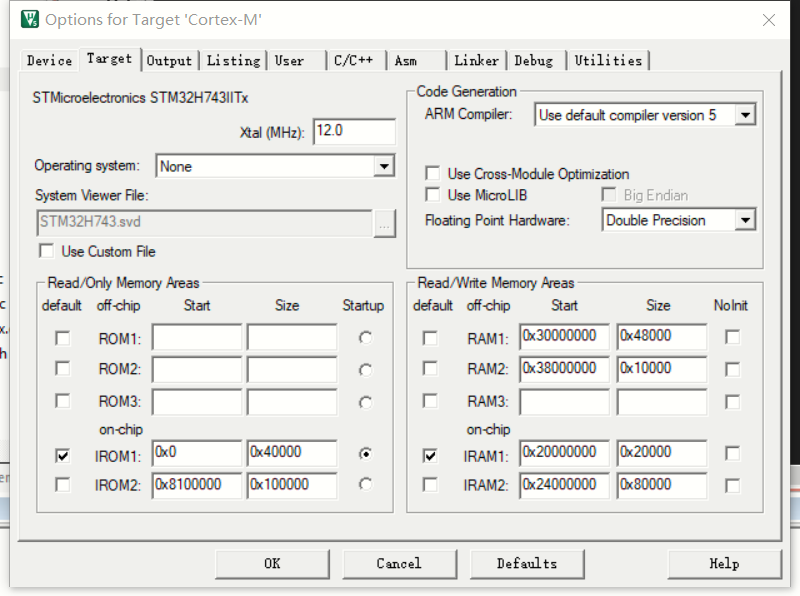The width and height of the screenshot is (800, 596).
Task: Edit IROM1 Size value 0x40000
Action: [292, 453]
